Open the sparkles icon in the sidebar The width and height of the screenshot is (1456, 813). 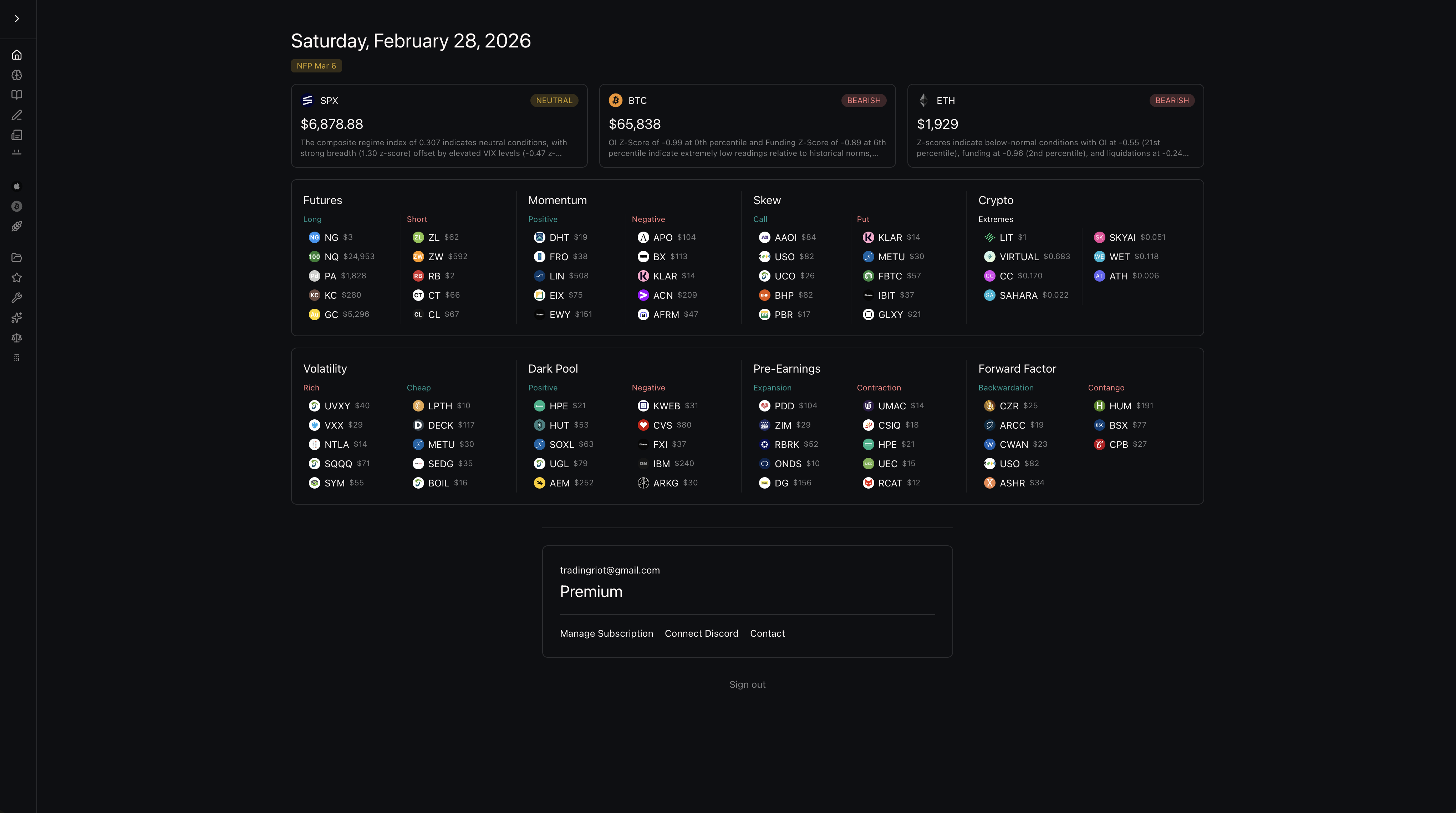(17, 318)
